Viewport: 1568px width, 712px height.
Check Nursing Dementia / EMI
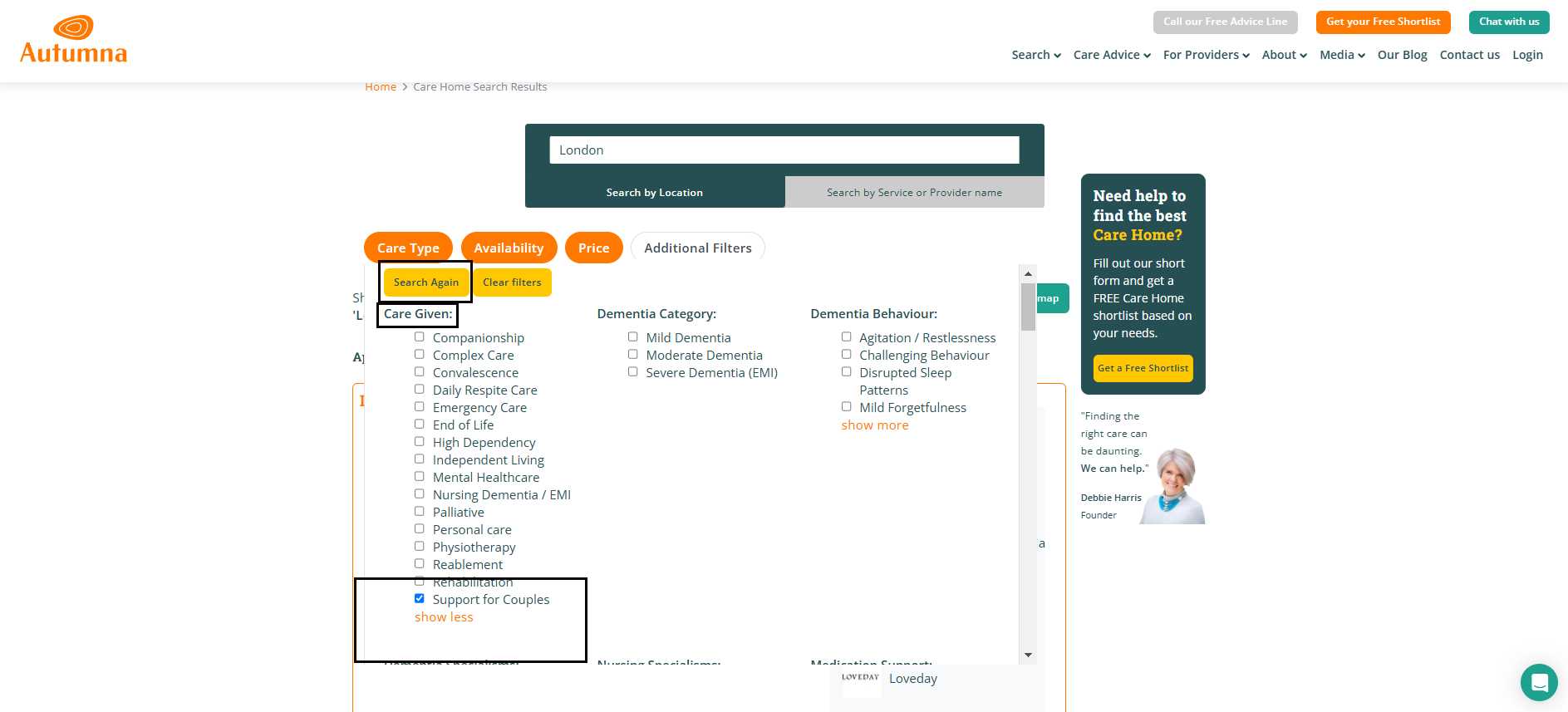tap(420, 494)
